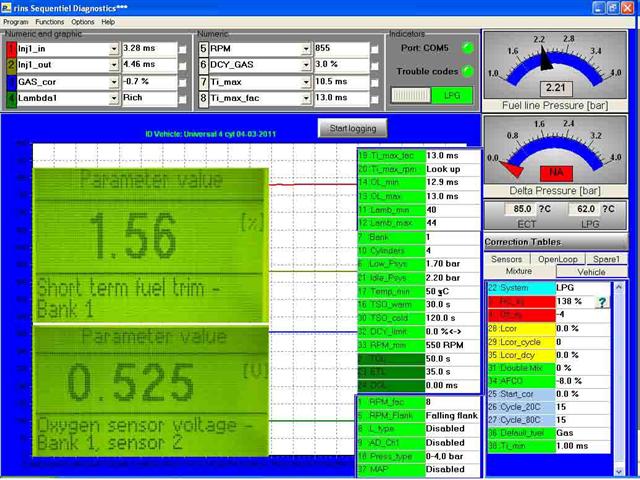Click the Correction Tables button

click(x=556, y=242)
